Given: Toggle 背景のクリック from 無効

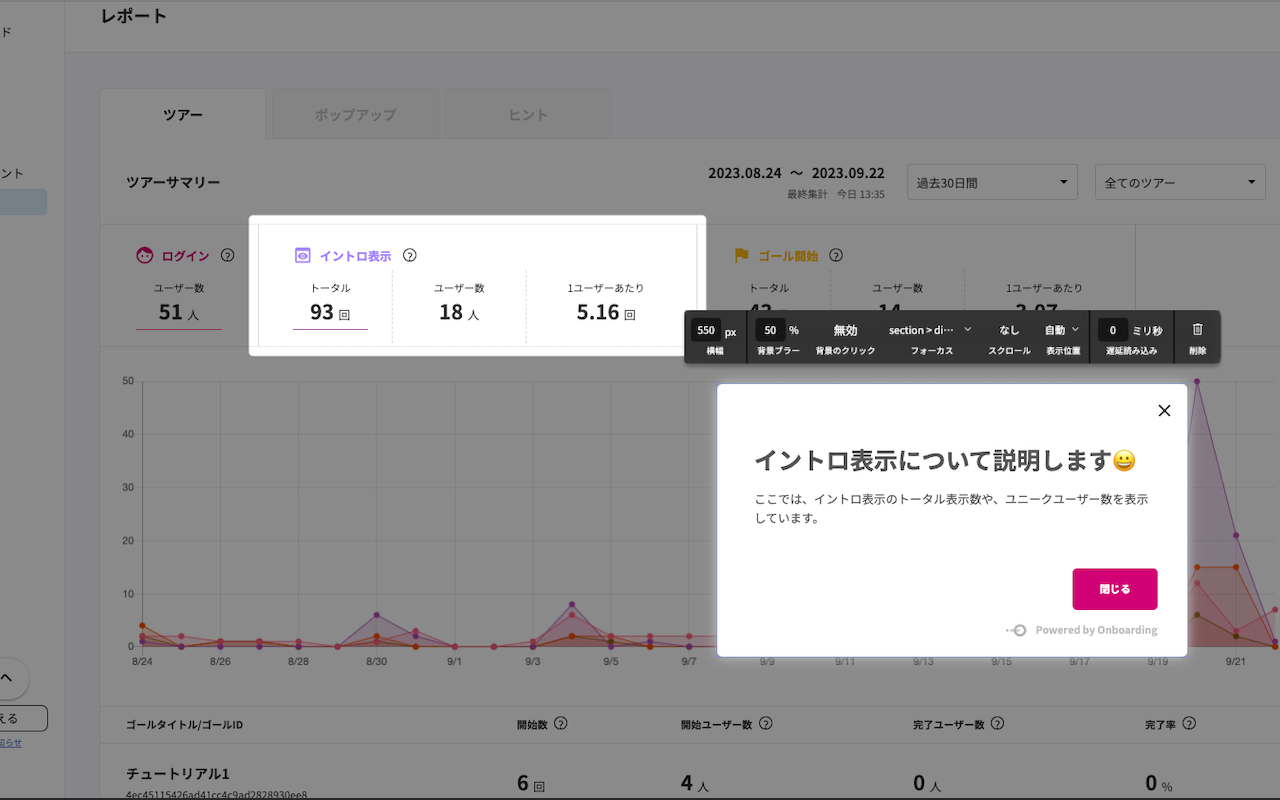Looking at the screenshot, I should pos(845,329).
